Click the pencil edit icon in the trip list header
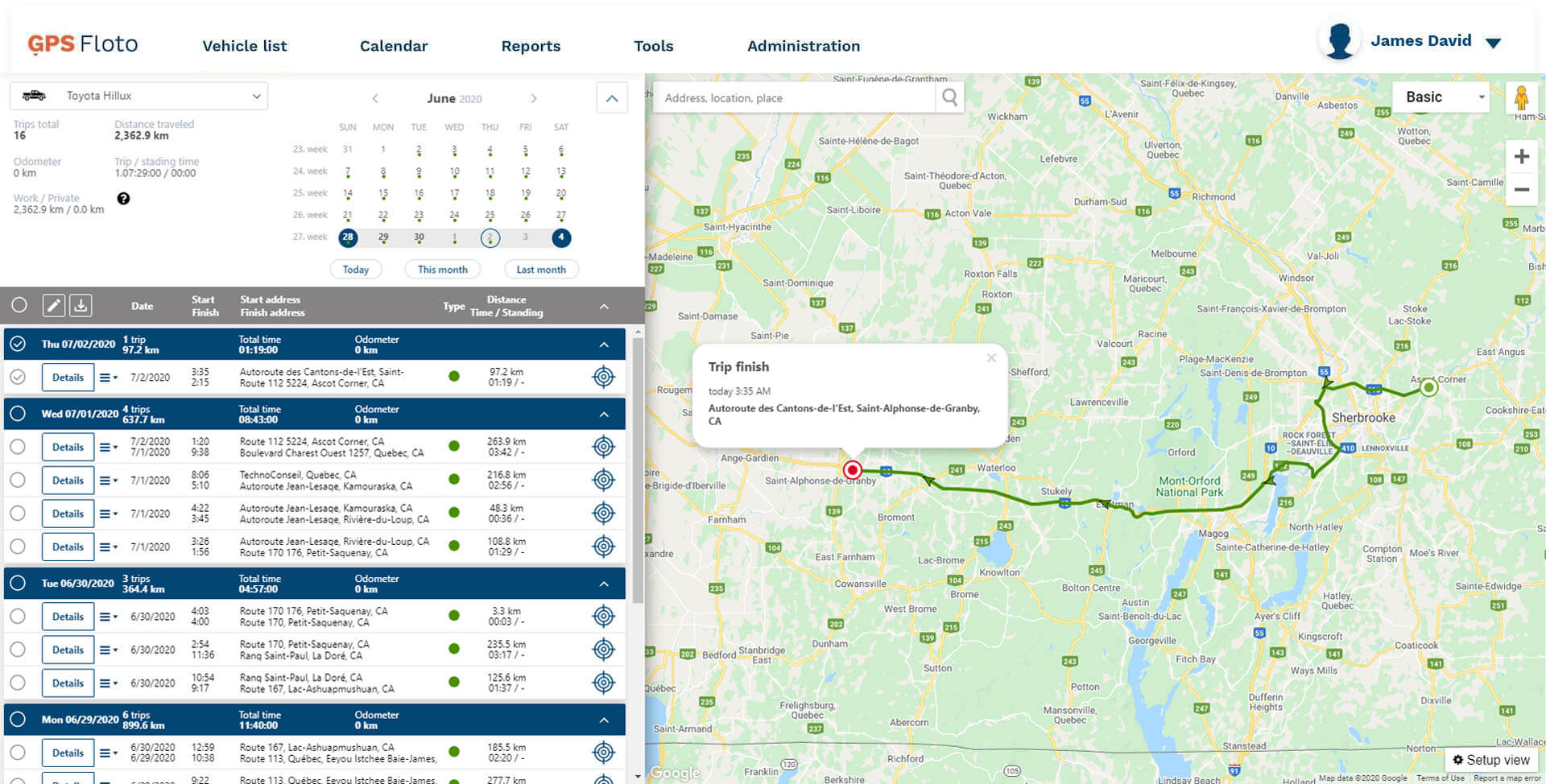The width and height of the screenshot is (1546, 784). (53, 306)
